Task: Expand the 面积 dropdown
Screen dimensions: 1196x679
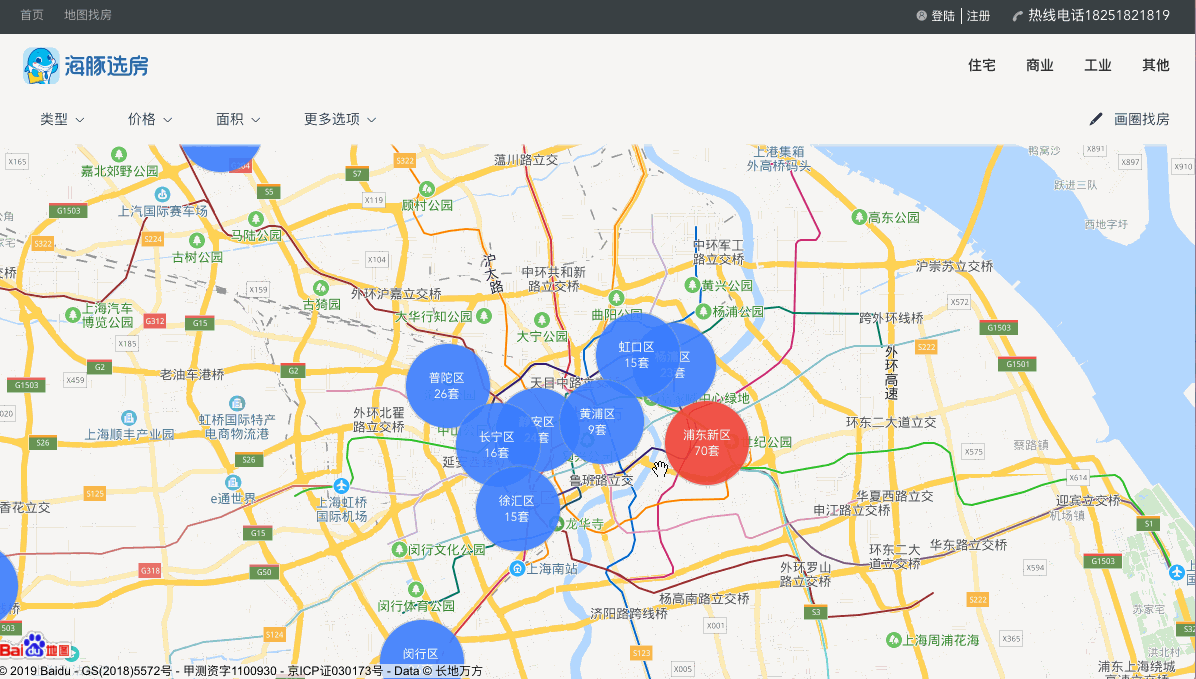Action: click(x=238, y=119)
